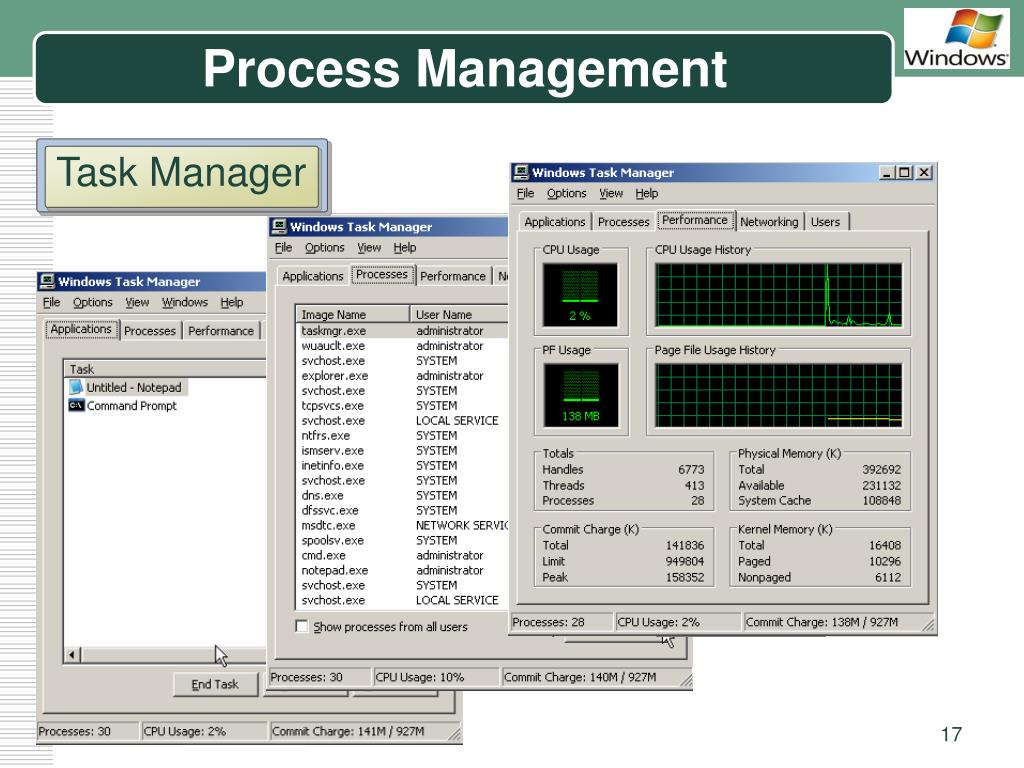Open File menu in Processes window
Image resolution: width=1024 pixels, height=768 pixels.
(x=283, y=248)
